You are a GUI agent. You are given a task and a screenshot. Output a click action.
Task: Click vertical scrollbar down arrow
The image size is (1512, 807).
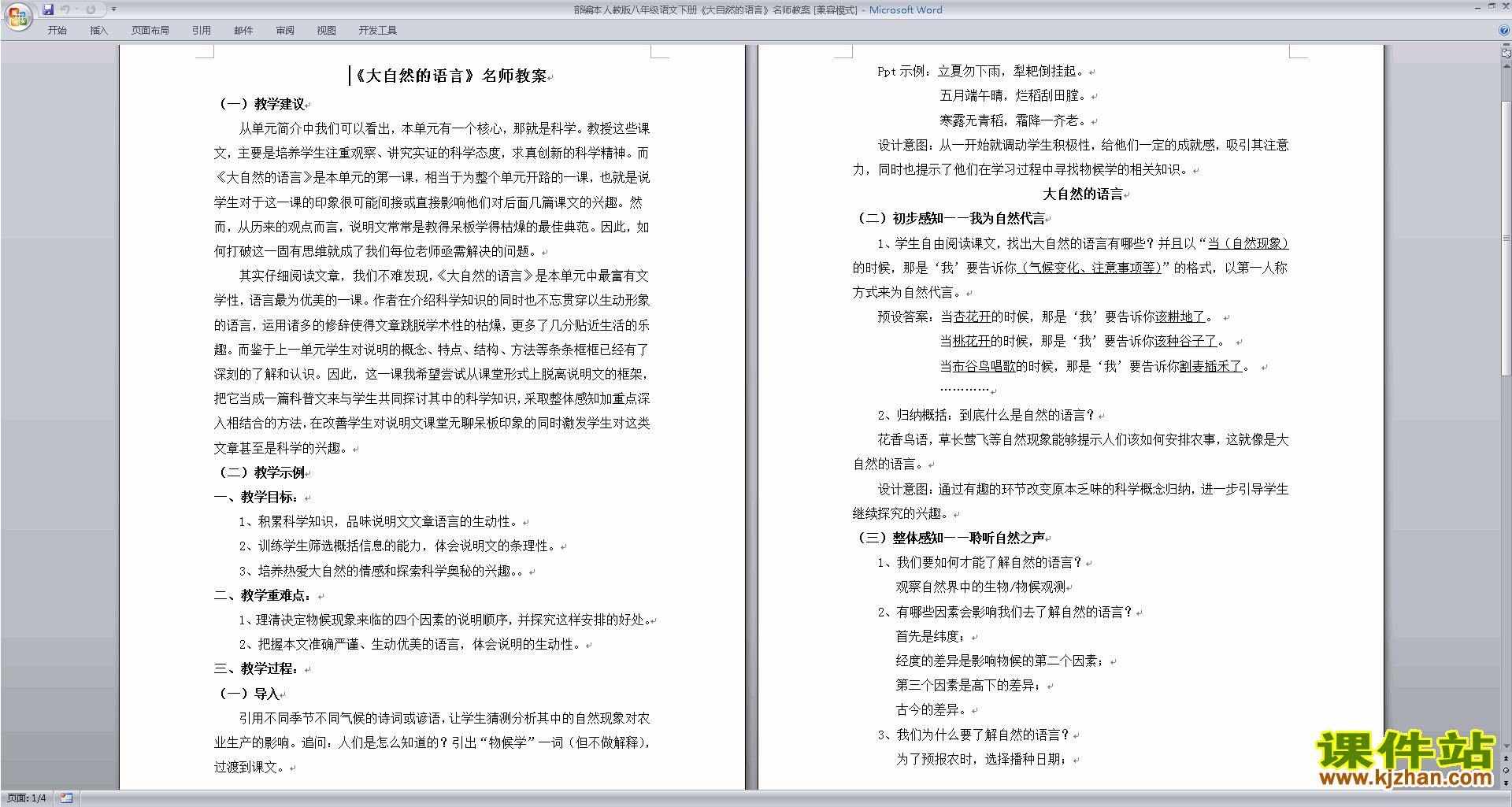click(1506, 746)
